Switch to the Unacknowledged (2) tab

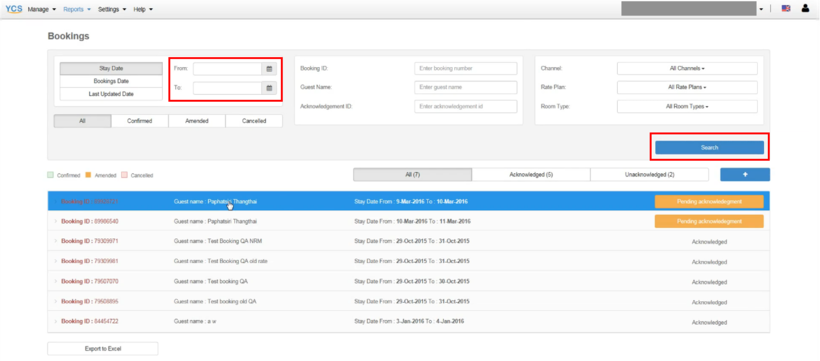coord(650,175)
